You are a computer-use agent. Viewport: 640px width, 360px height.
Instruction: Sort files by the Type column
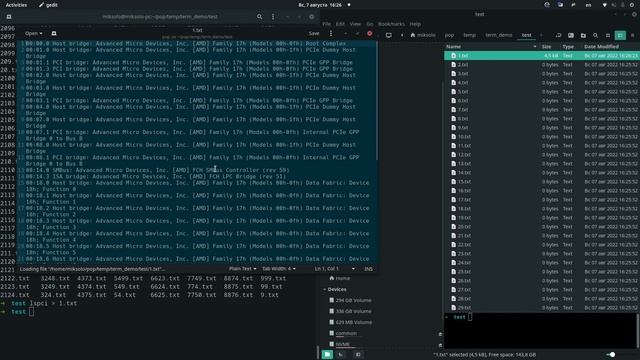(x=568, y=47)
